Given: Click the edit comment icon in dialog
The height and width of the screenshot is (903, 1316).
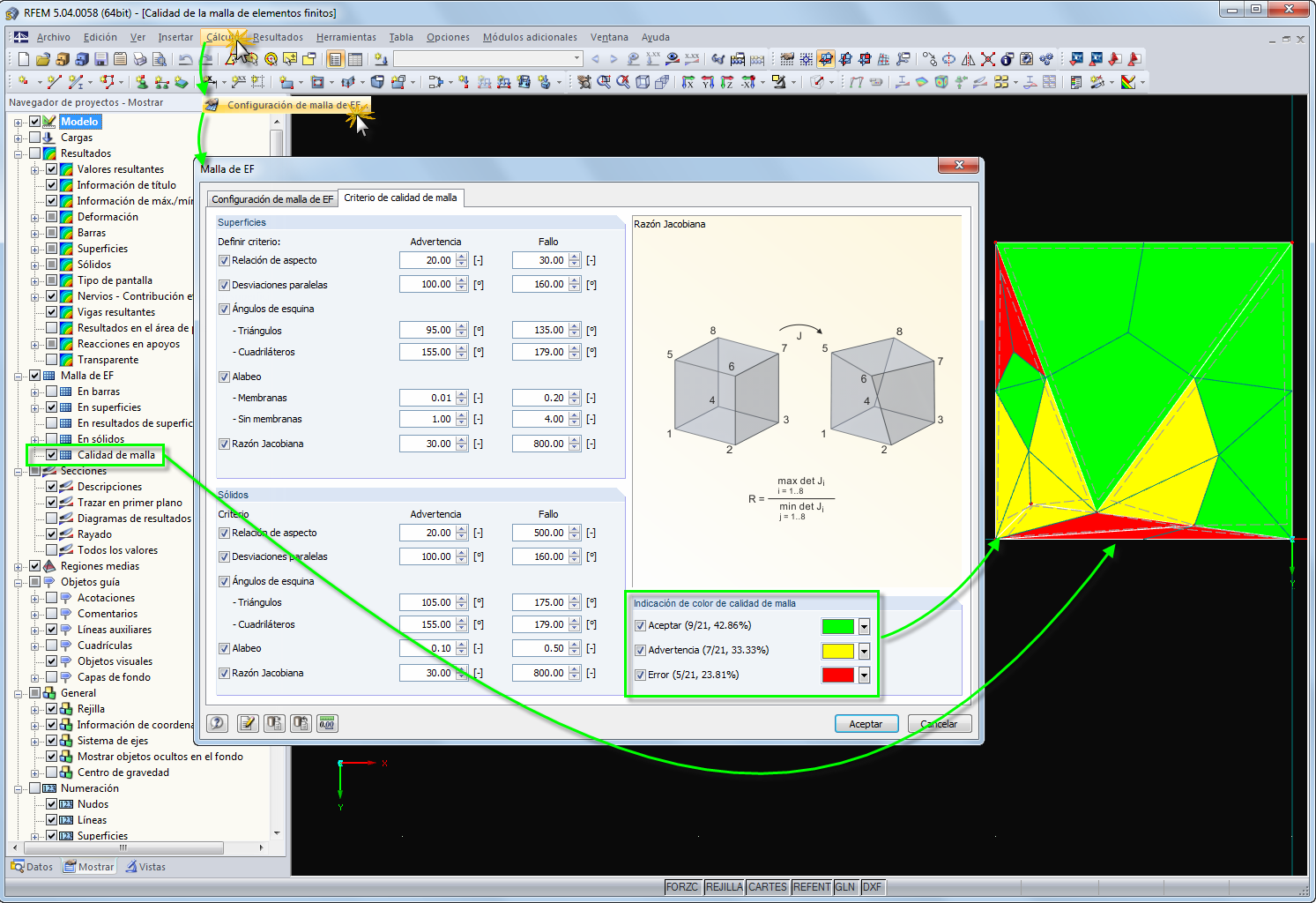Looking at the screenshot, I should pyautogui.click(x=248, y=723).
